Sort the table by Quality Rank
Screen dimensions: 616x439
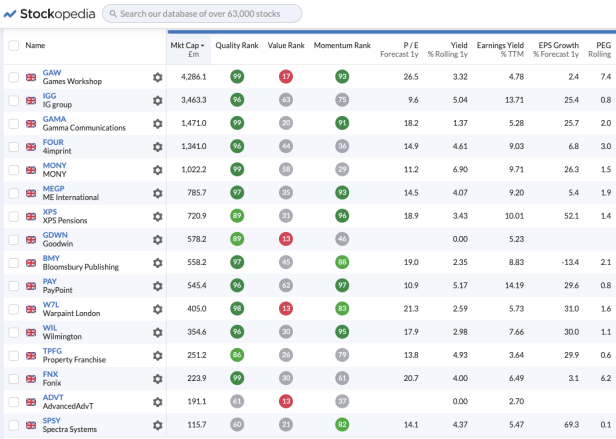236,46
